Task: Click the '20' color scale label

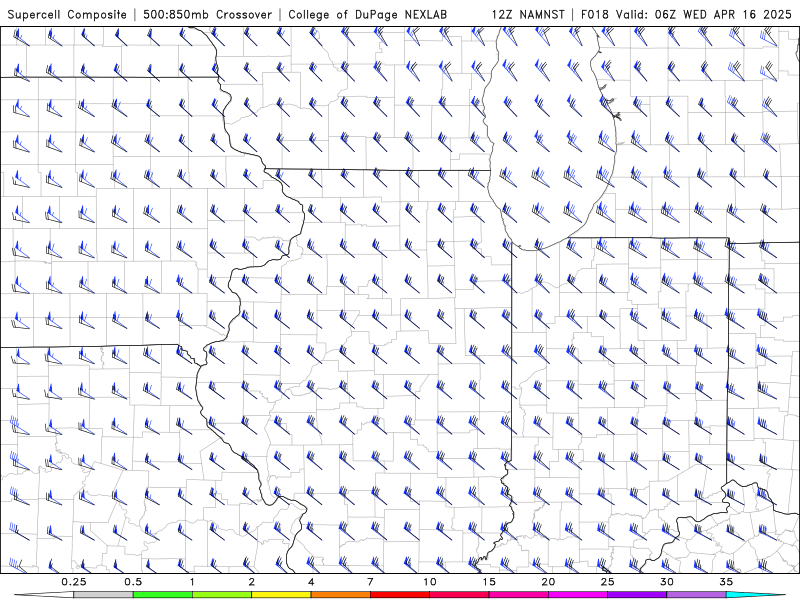Action: click(x=548, y=582)
